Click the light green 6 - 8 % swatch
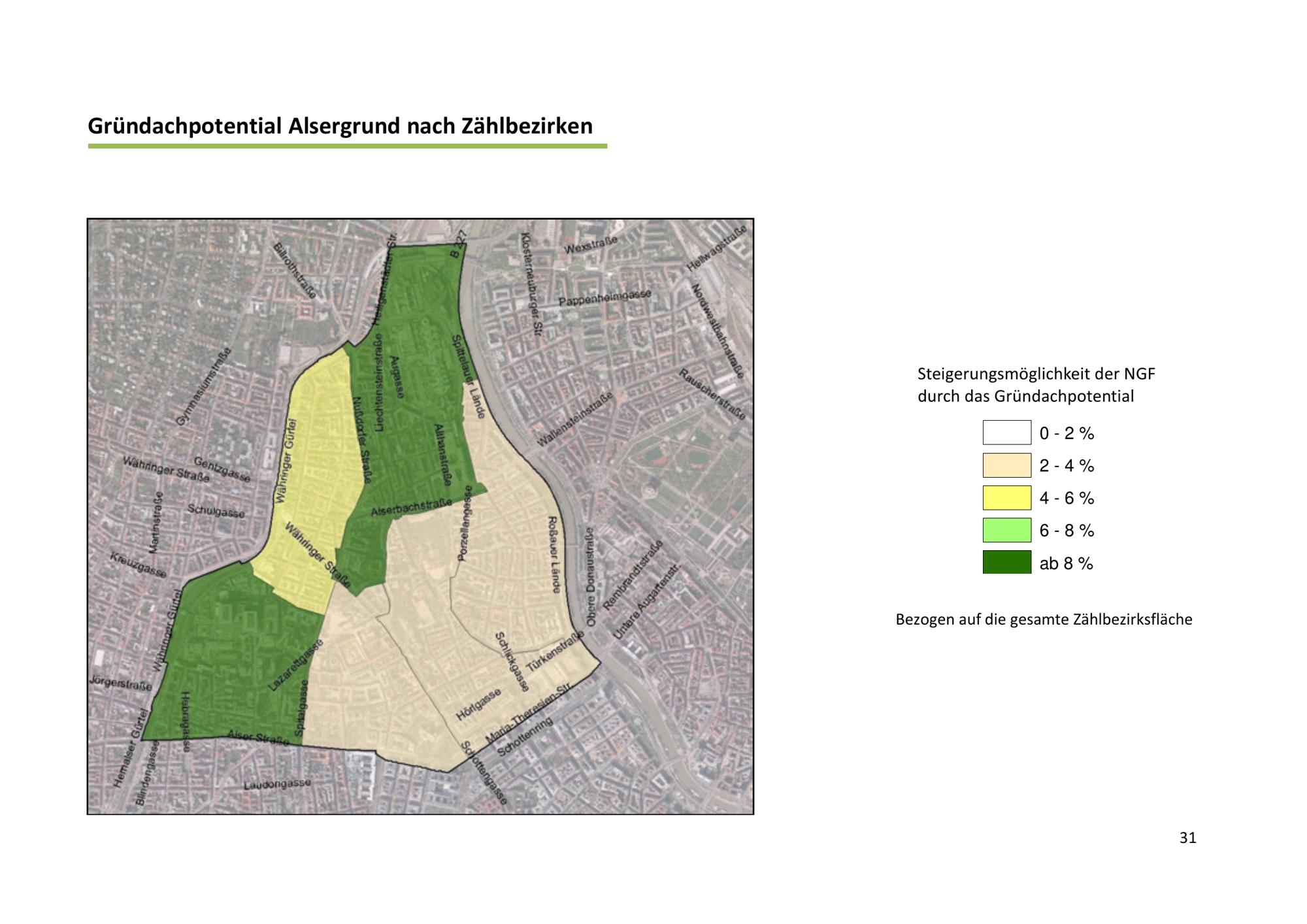 point(1006,530)
